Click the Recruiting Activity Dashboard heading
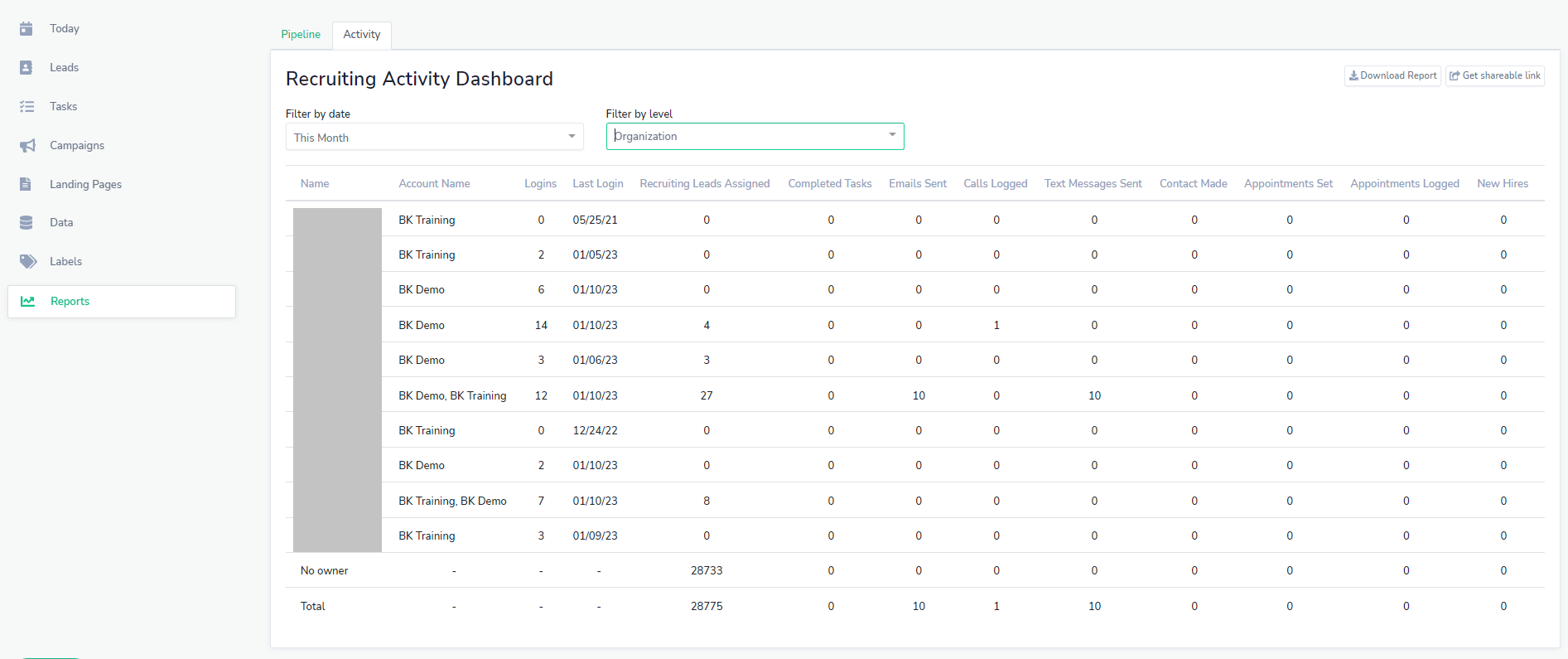The width and height of the screenshot is (1568, 659). pyautogui.click(x=419, y=79)
